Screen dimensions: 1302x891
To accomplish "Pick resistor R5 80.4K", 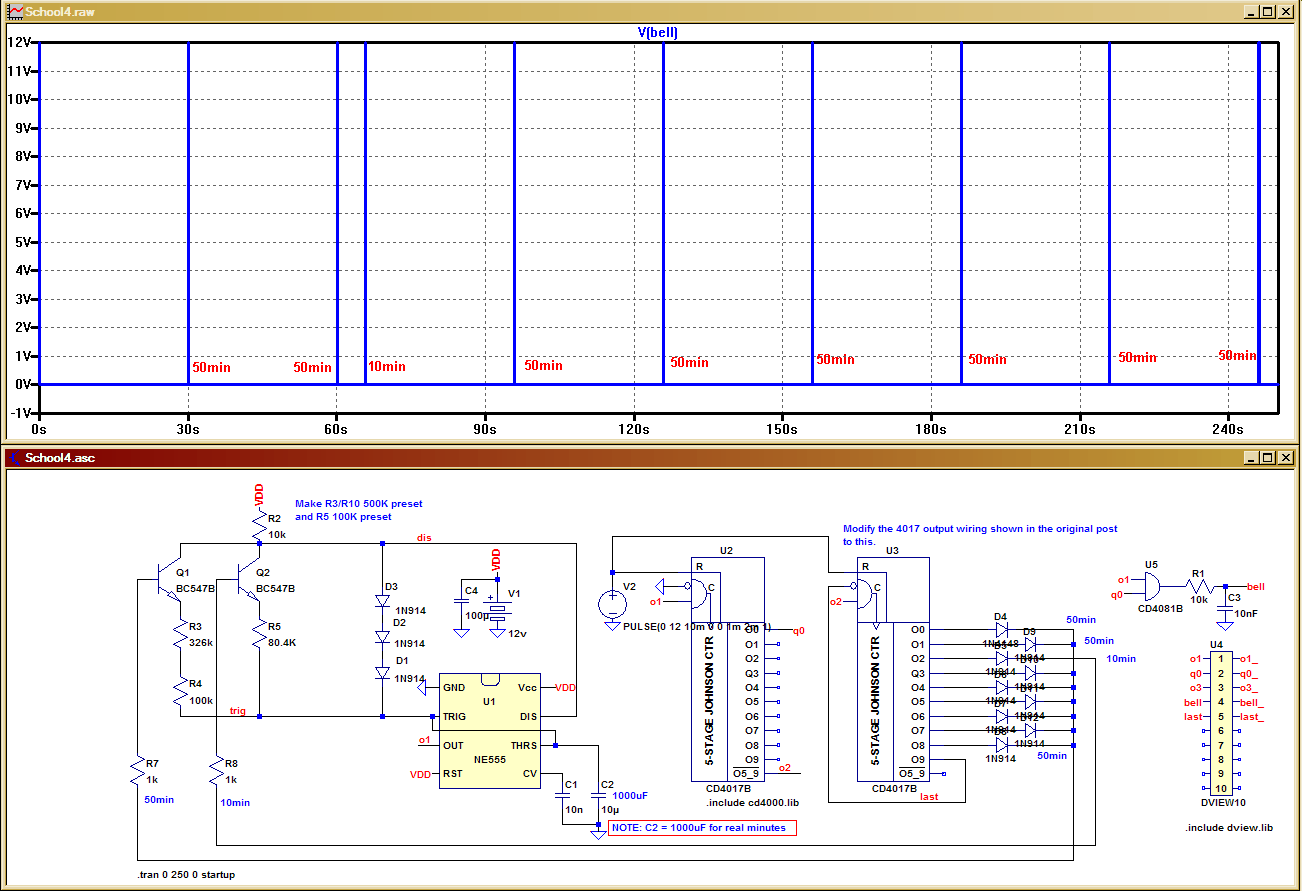I will 258,635.
